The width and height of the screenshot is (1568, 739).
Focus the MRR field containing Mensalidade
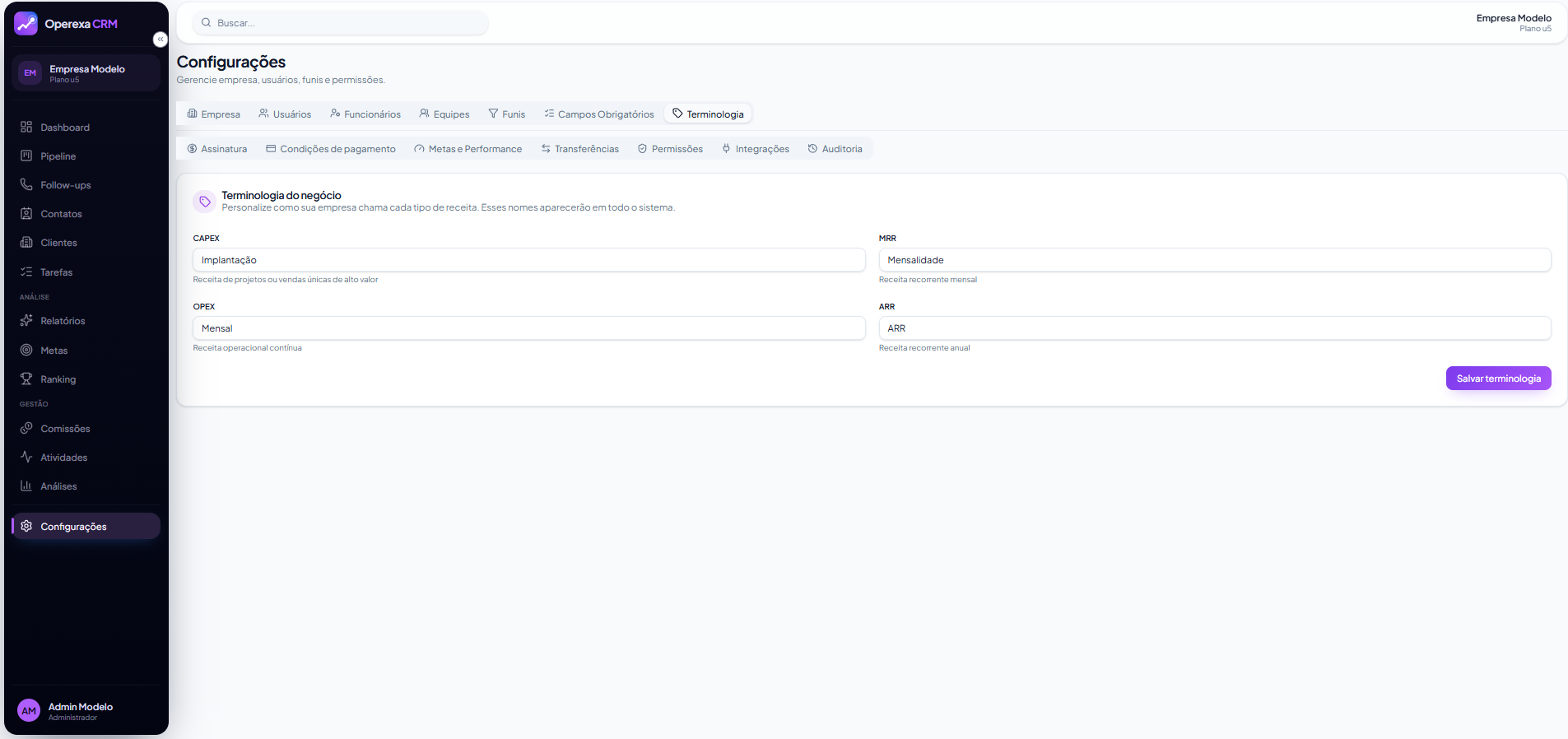pyautogui.click(x=1215, y=260)
